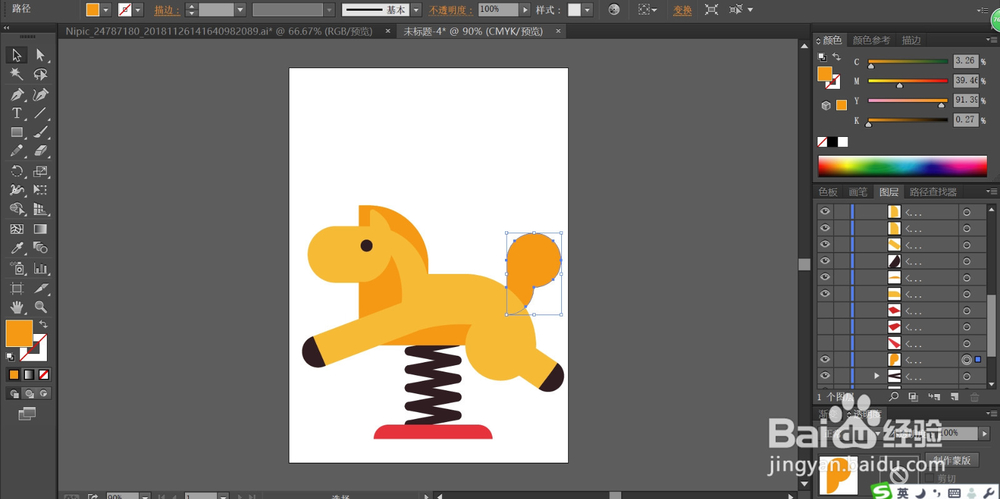Select the Column Graph tool
This screenshot has height=499, width=1000.
[x=40, y=268]
